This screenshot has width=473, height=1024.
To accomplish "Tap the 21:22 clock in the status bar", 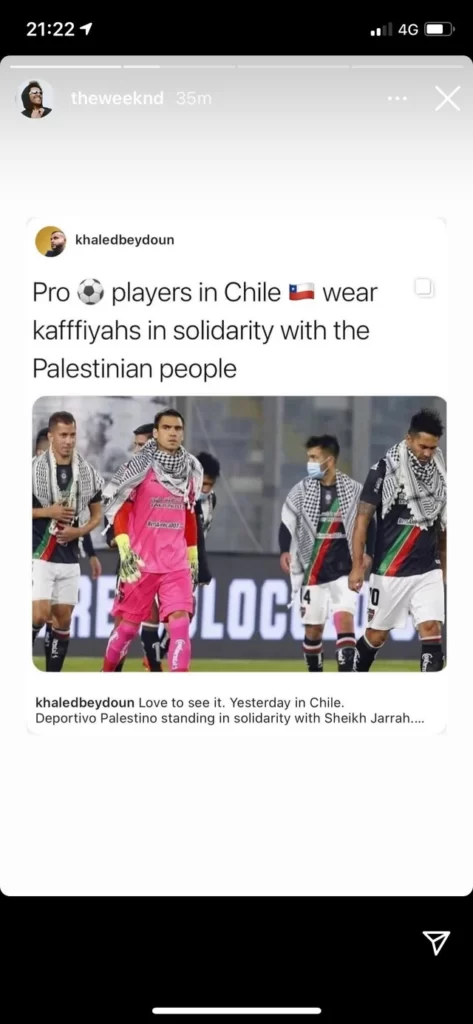I will pyautogui.click(x=50, y=29).
